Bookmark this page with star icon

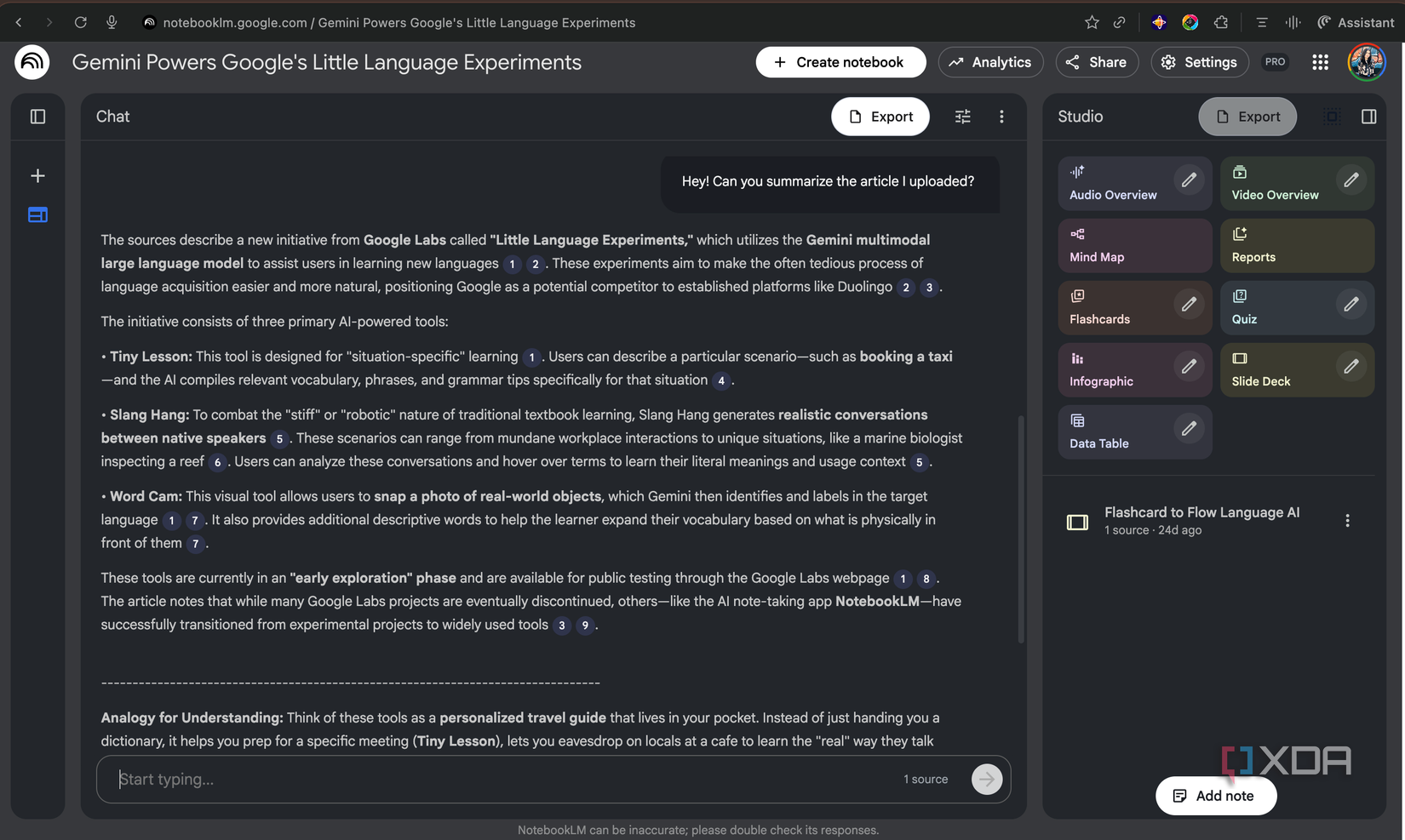click(1092, 23)
